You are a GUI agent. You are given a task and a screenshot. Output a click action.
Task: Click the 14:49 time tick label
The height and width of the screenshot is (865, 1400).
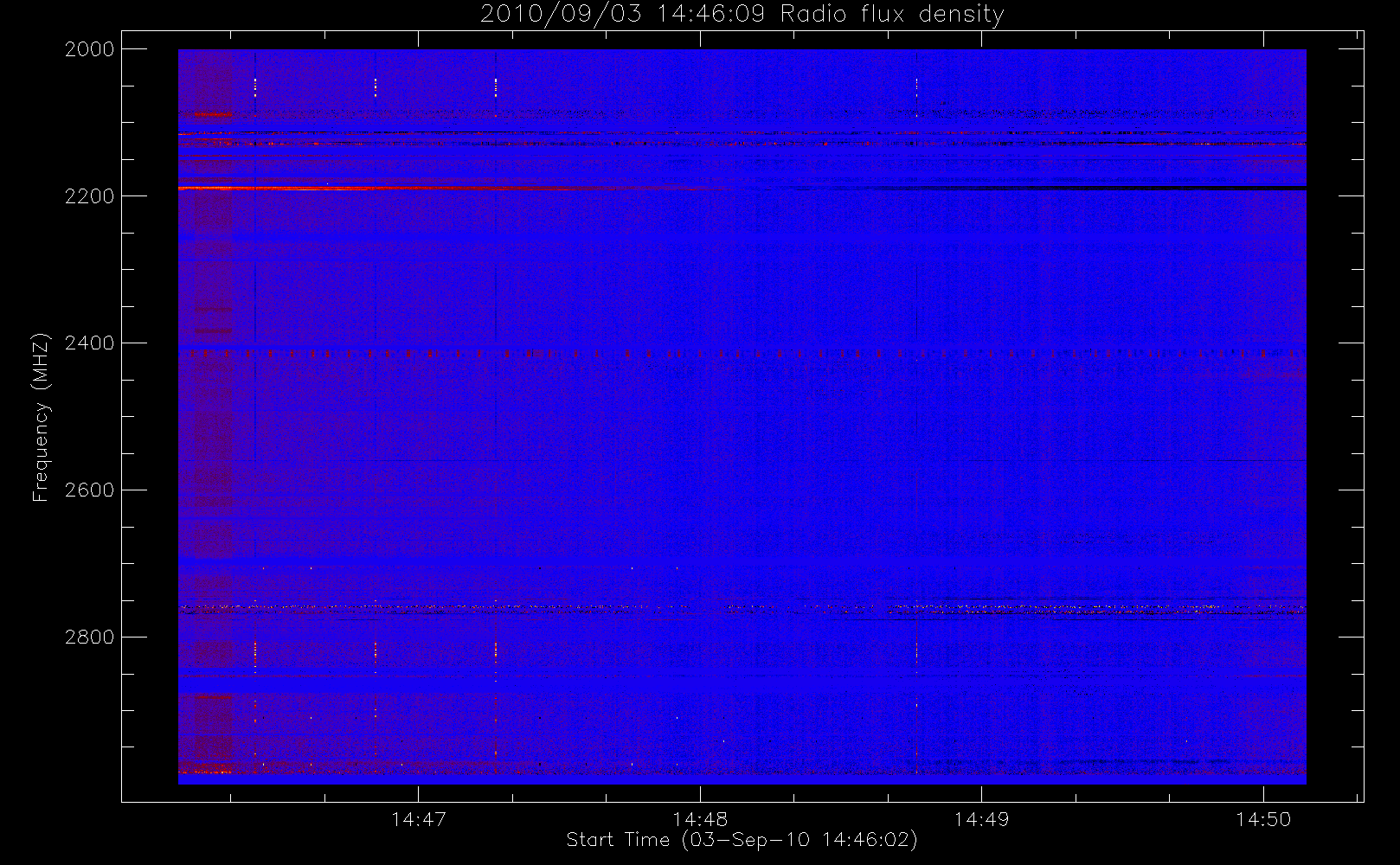981,818
